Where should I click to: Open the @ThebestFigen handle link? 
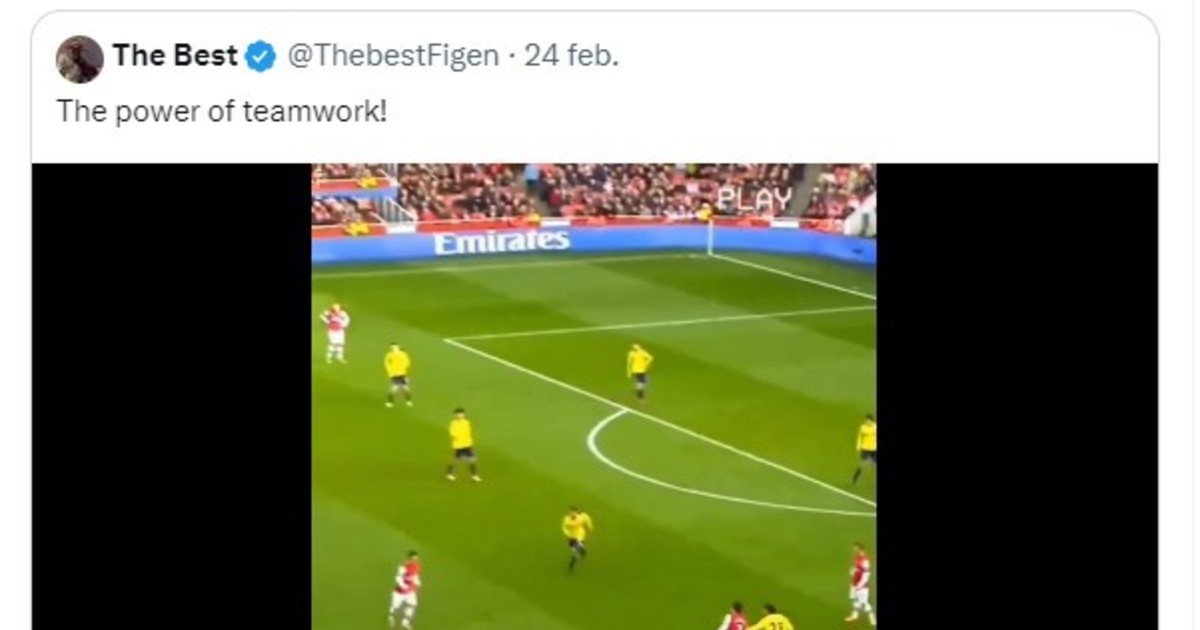(392, 56)
